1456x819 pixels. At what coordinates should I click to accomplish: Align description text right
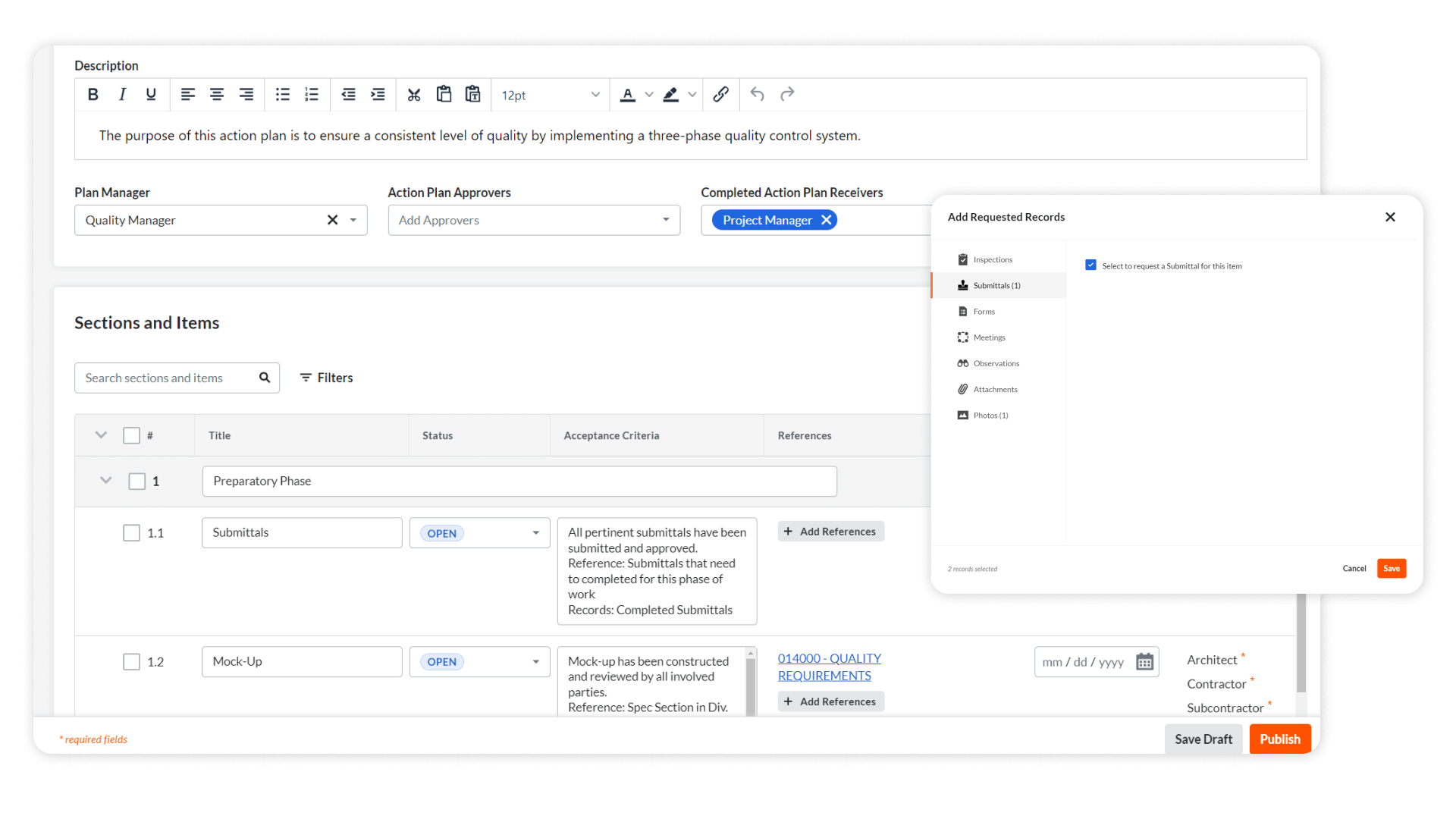(x=246, y=95)
